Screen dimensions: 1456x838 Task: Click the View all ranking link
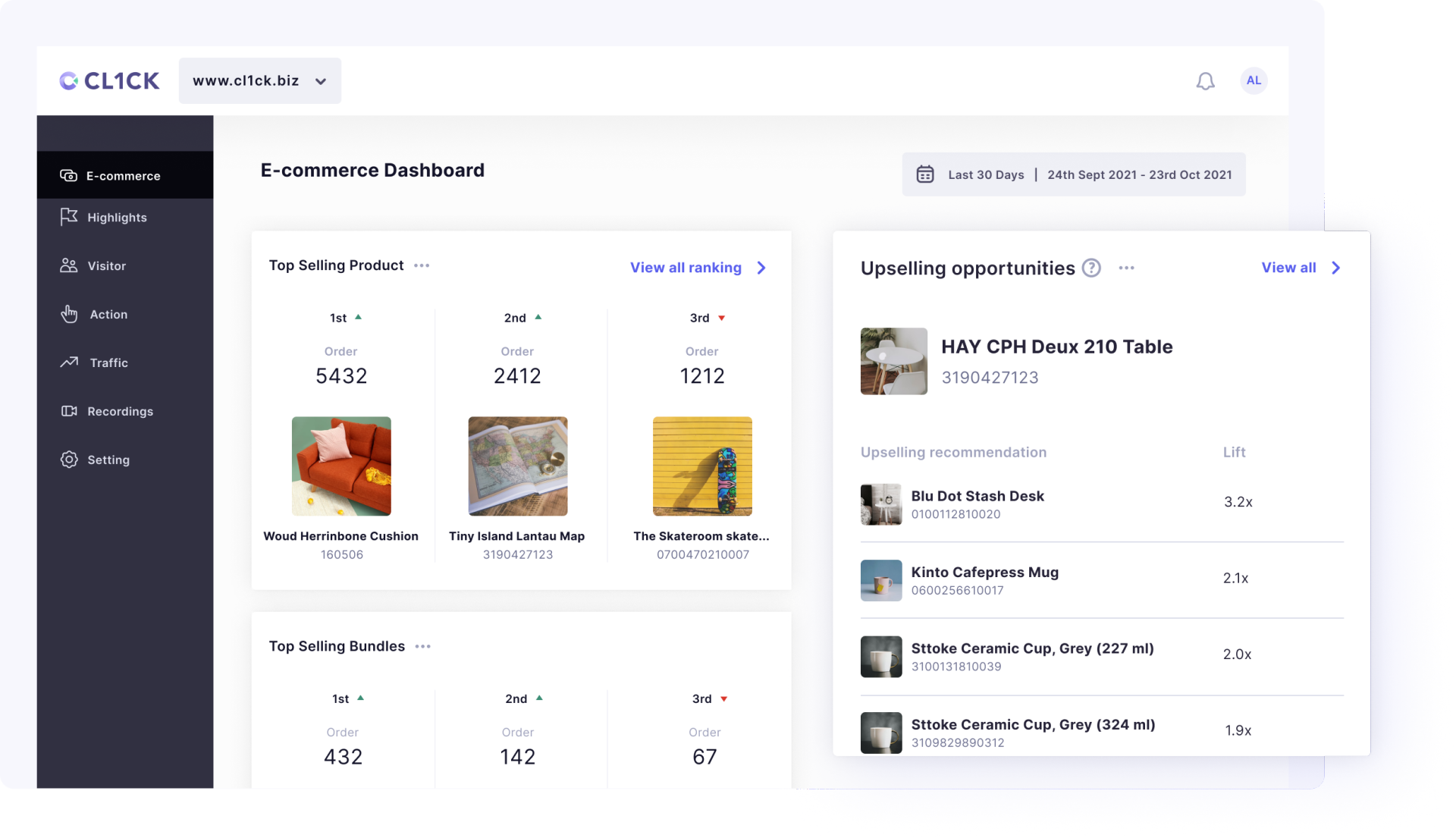click(x=685, y=268)
